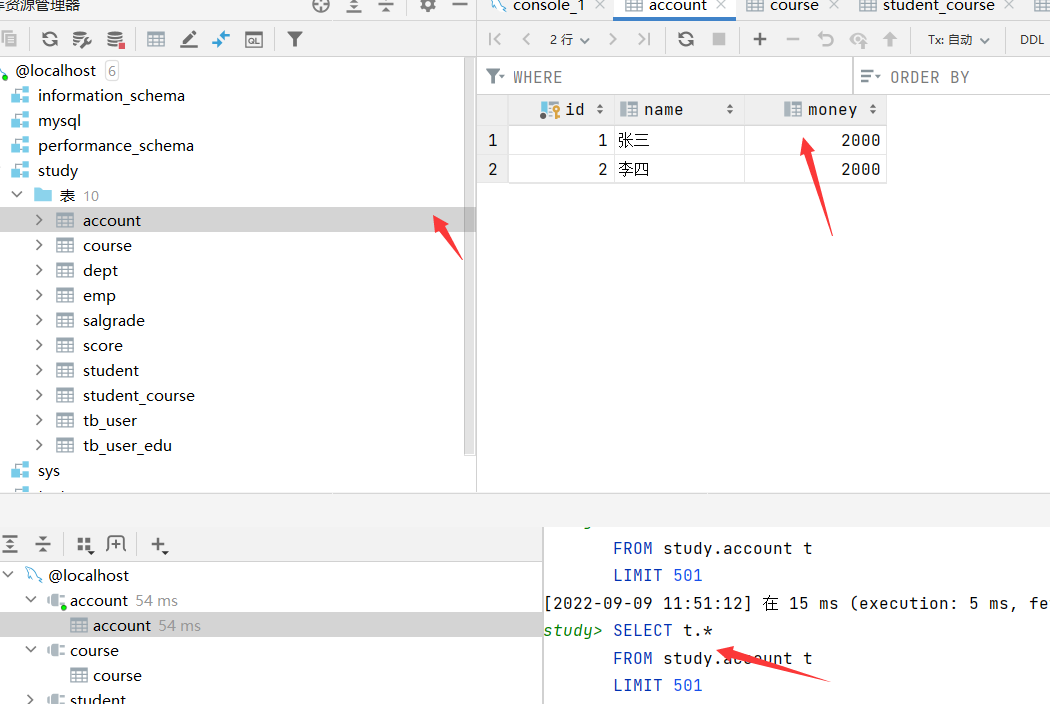
Task: Expand the emp table node
Action: [39, 295]
